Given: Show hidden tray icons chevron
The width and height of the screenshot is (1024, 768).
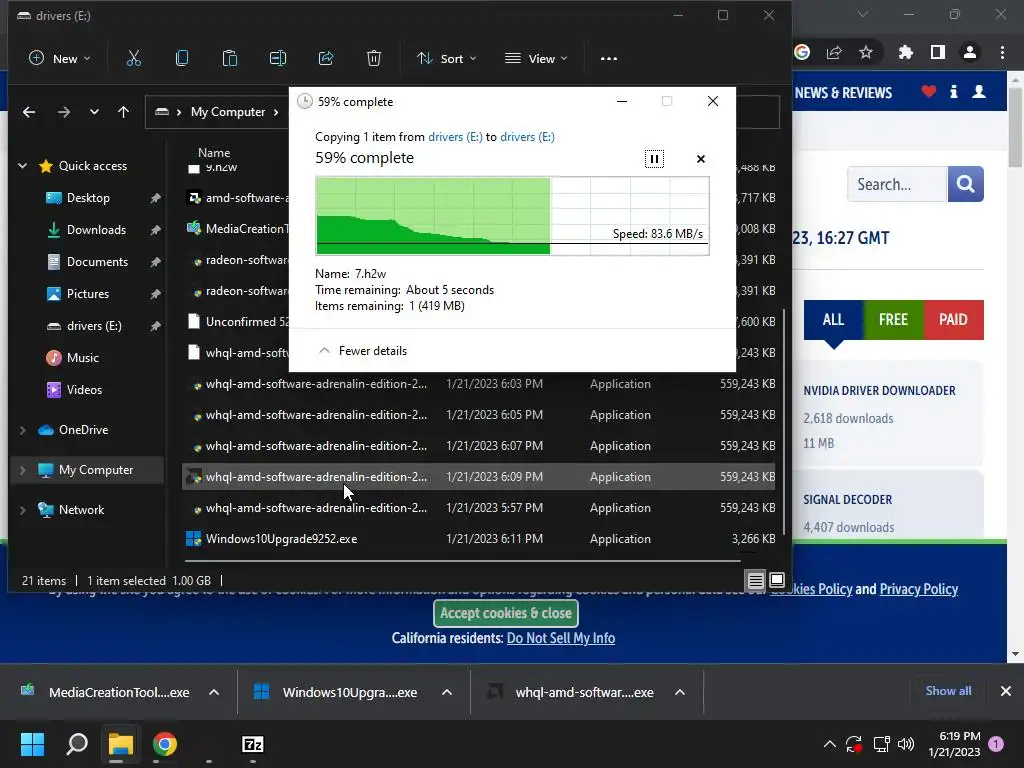Looking at the screenshot, I should click(829, 744).
